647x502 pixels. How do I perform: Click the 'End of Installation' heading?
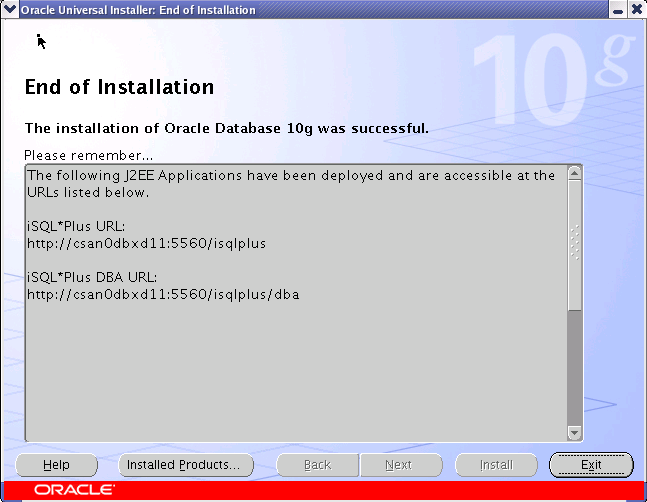[x=119, y=87]
